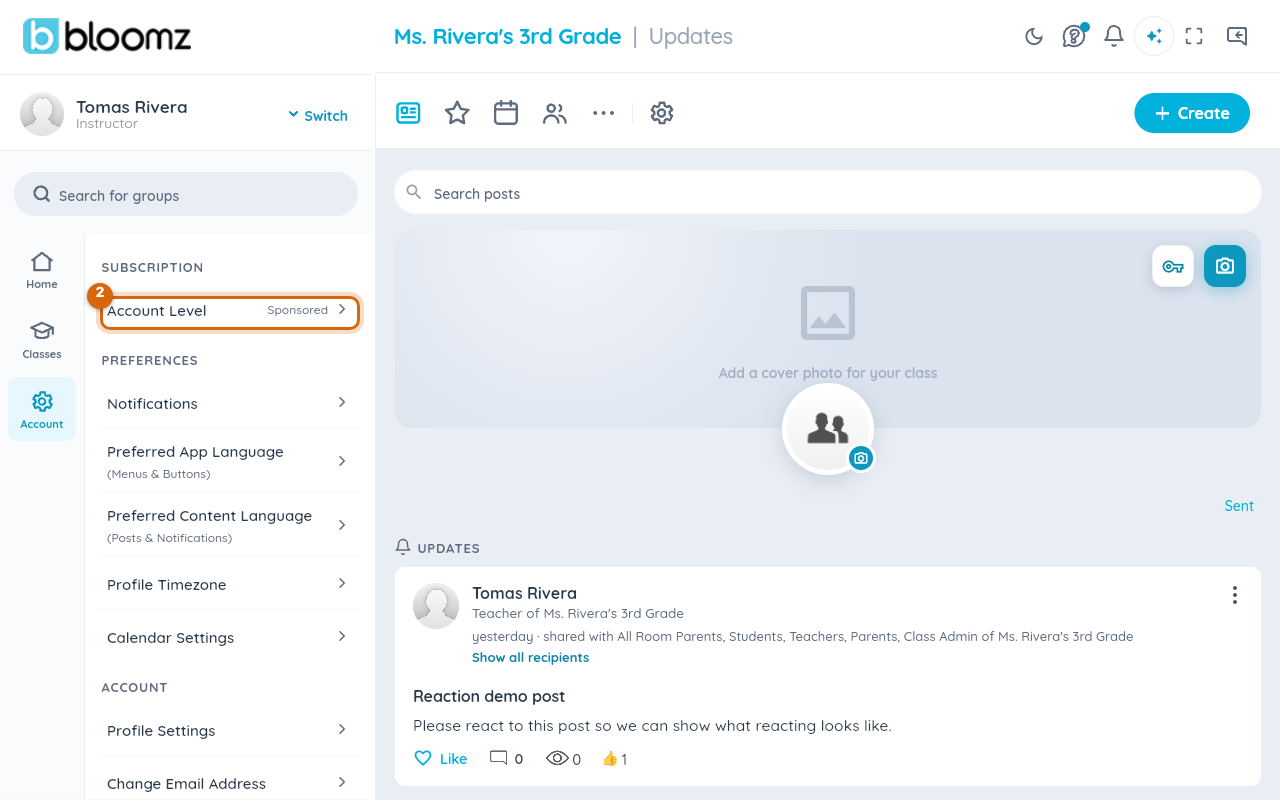Open the help chat question icon

pos(1074,37)
